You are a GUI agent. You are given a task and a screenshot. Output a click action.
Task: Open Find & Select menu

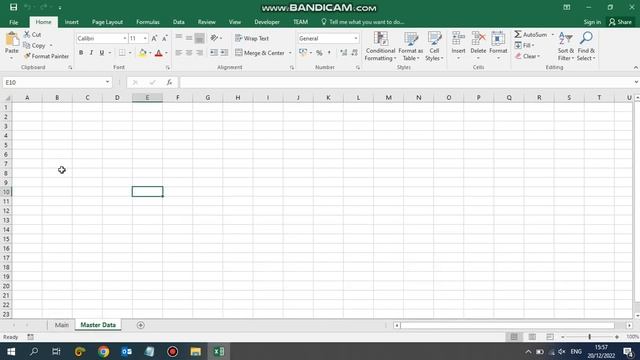pyautogui.click(x=586, y=47)
